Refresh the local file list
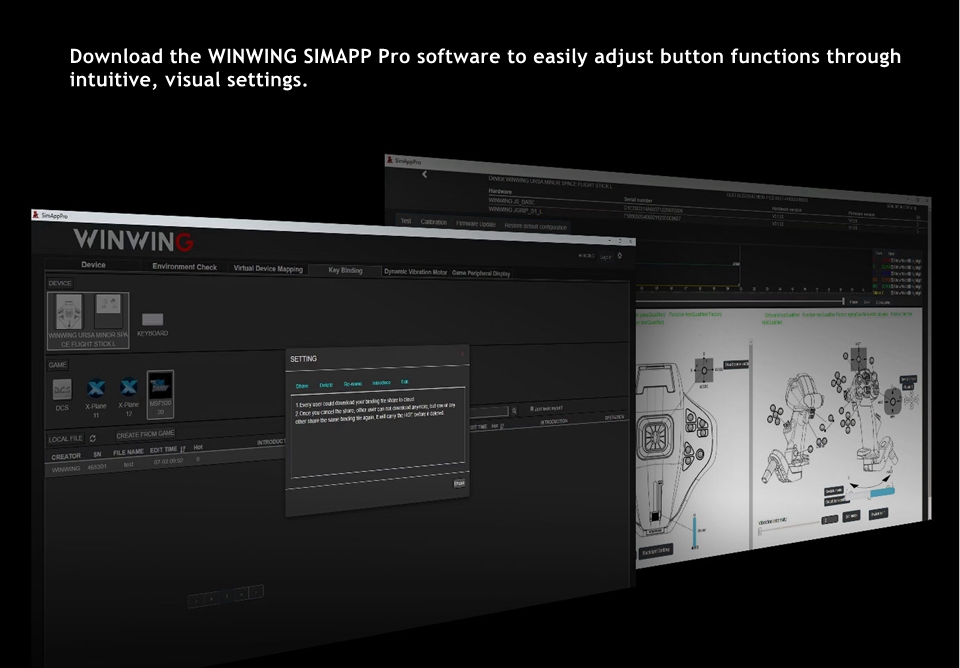960x668 pixels. pos(93,438)
